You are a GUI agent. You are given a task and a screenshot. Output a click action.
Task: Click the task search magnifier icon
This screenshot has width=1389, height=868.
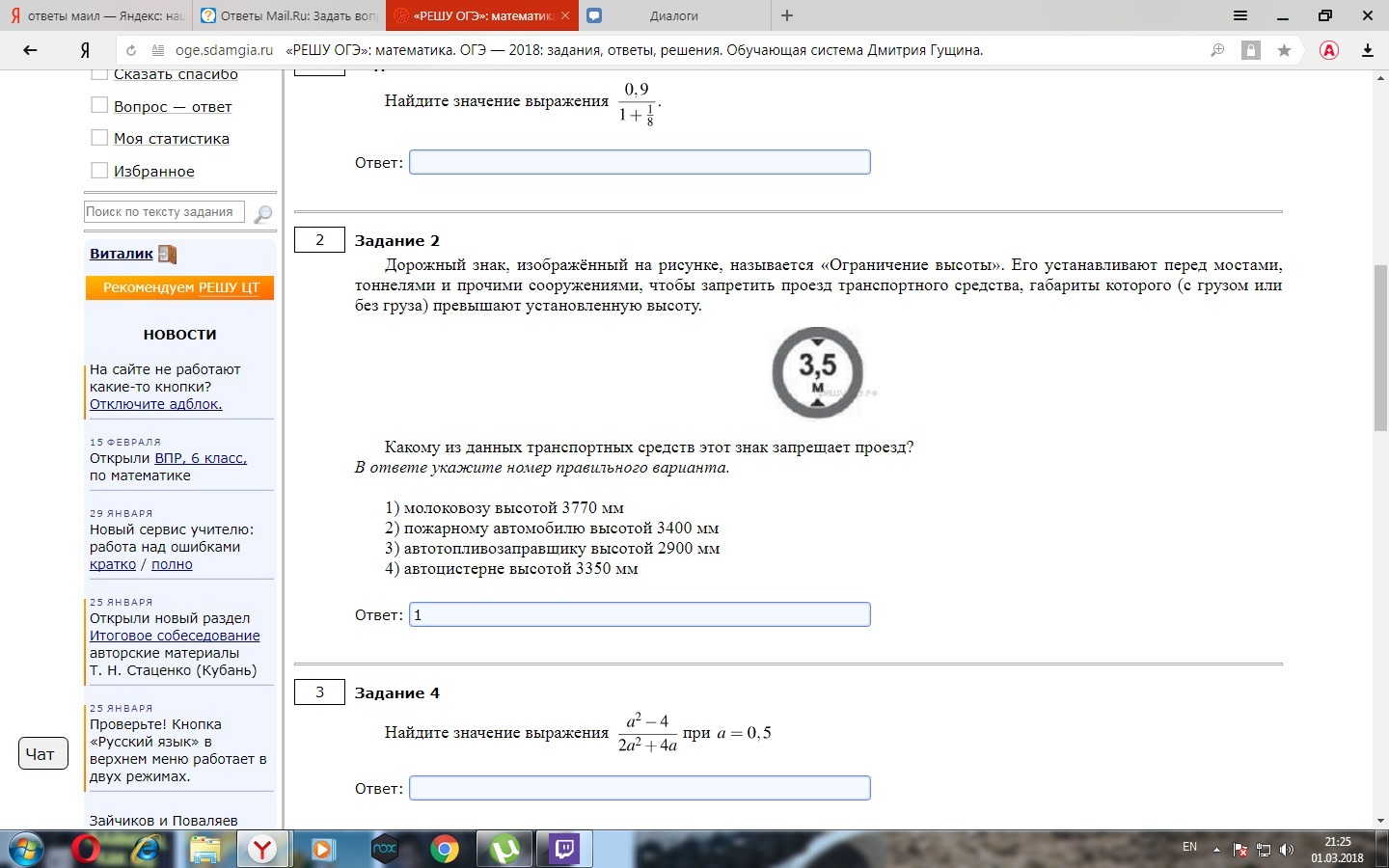pyautogui.click(x=261, y=212)
